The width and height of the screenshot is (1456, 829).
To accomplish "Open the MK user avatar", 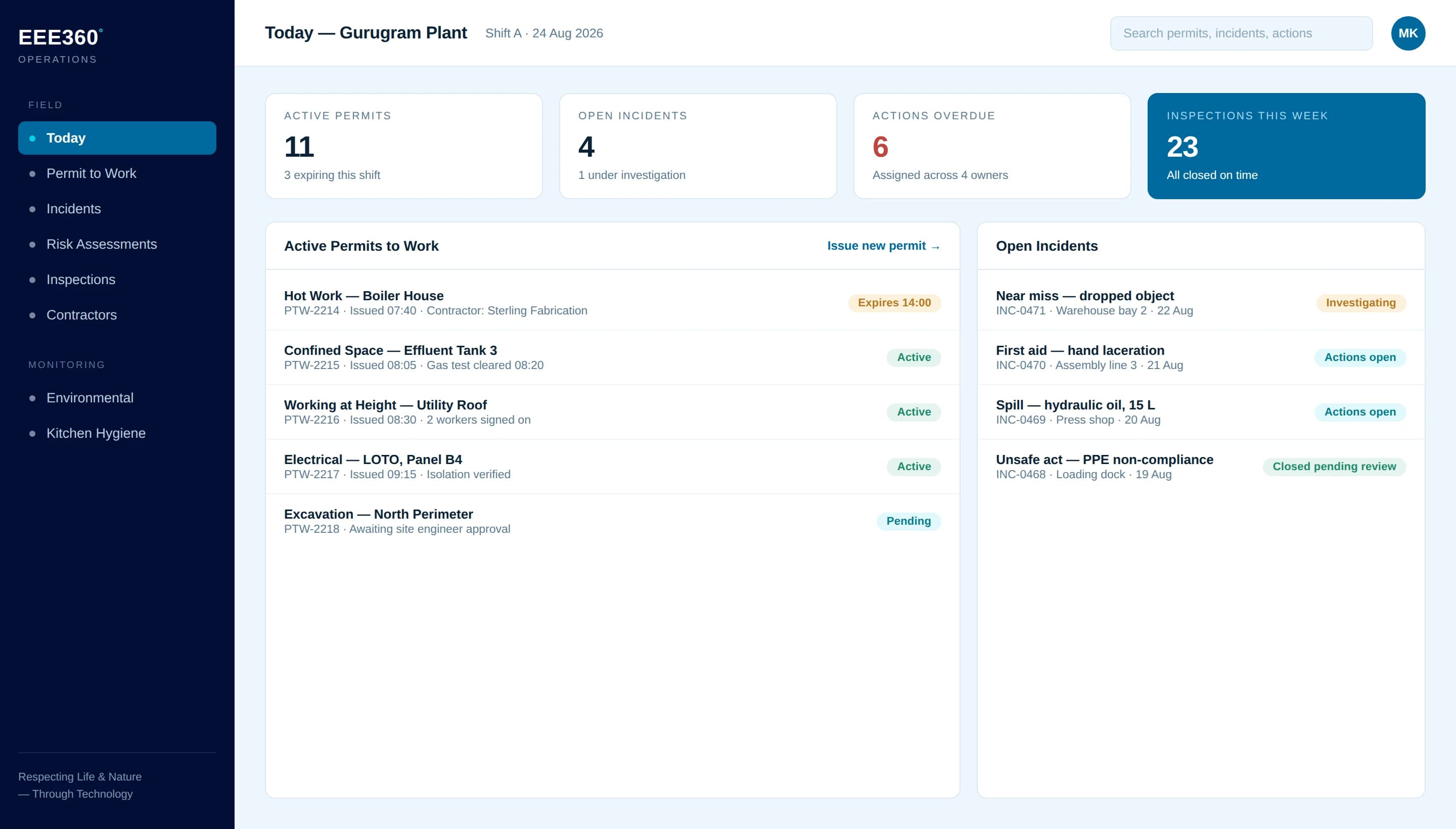I will [1407, 33].
